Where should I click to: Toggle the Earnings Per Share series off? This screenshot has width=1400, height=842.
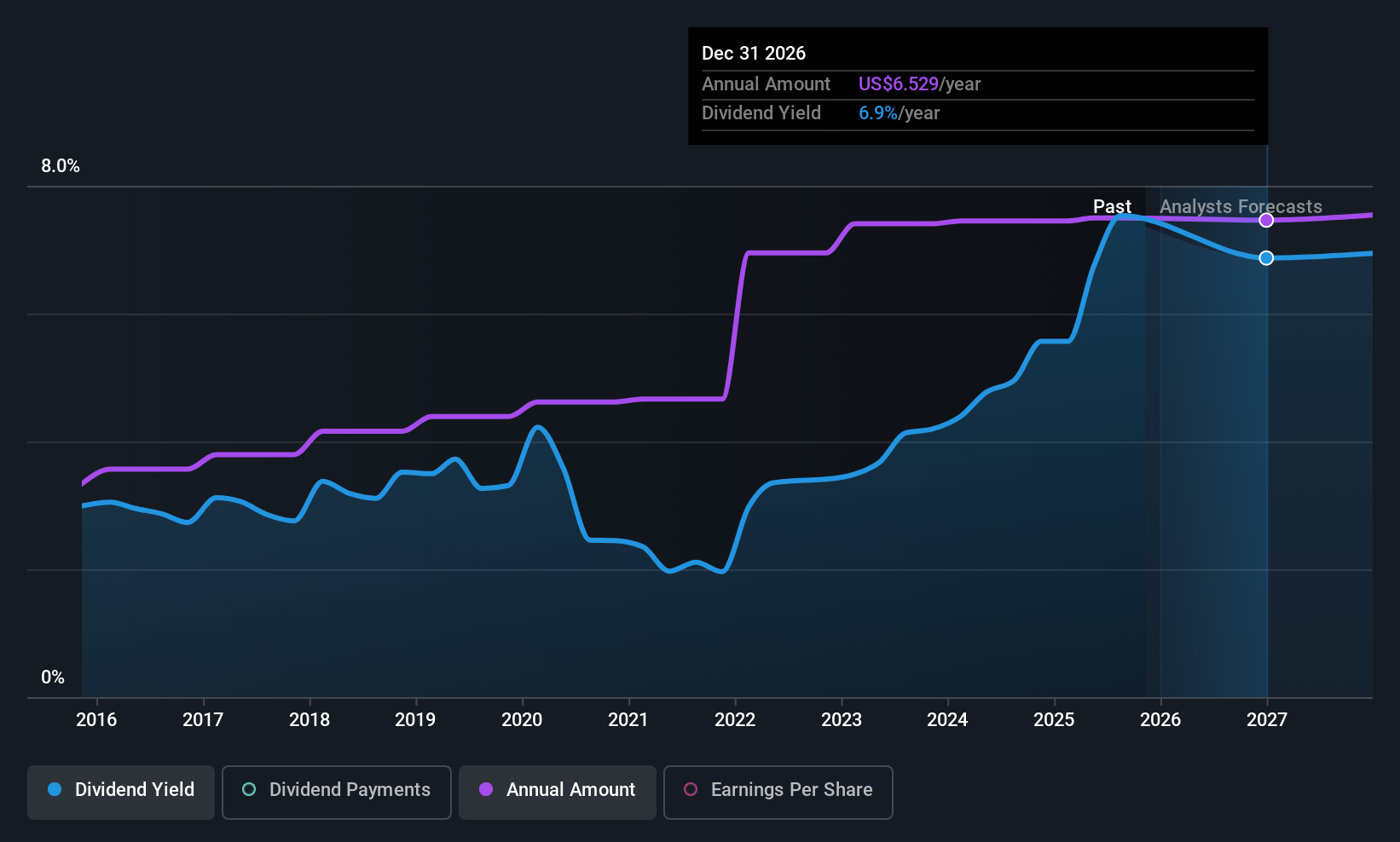pyautogui.click(x=778, y=792)
